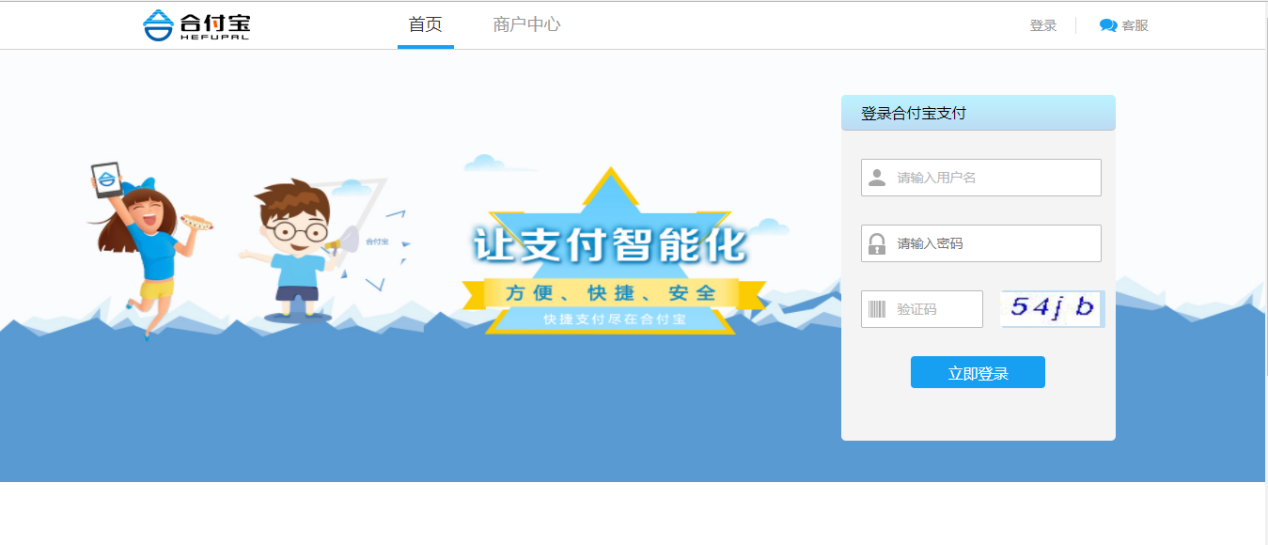Click the 让支付智能化 banner headline

tap(610, 246)
